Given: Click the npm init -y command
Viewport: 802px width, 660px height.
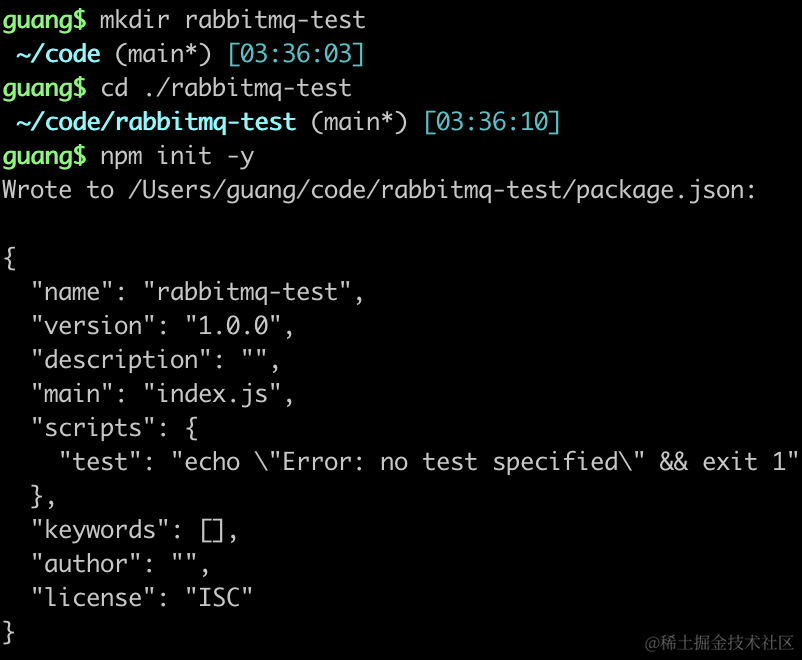Looking at the screenshot, I should [177, 157].
